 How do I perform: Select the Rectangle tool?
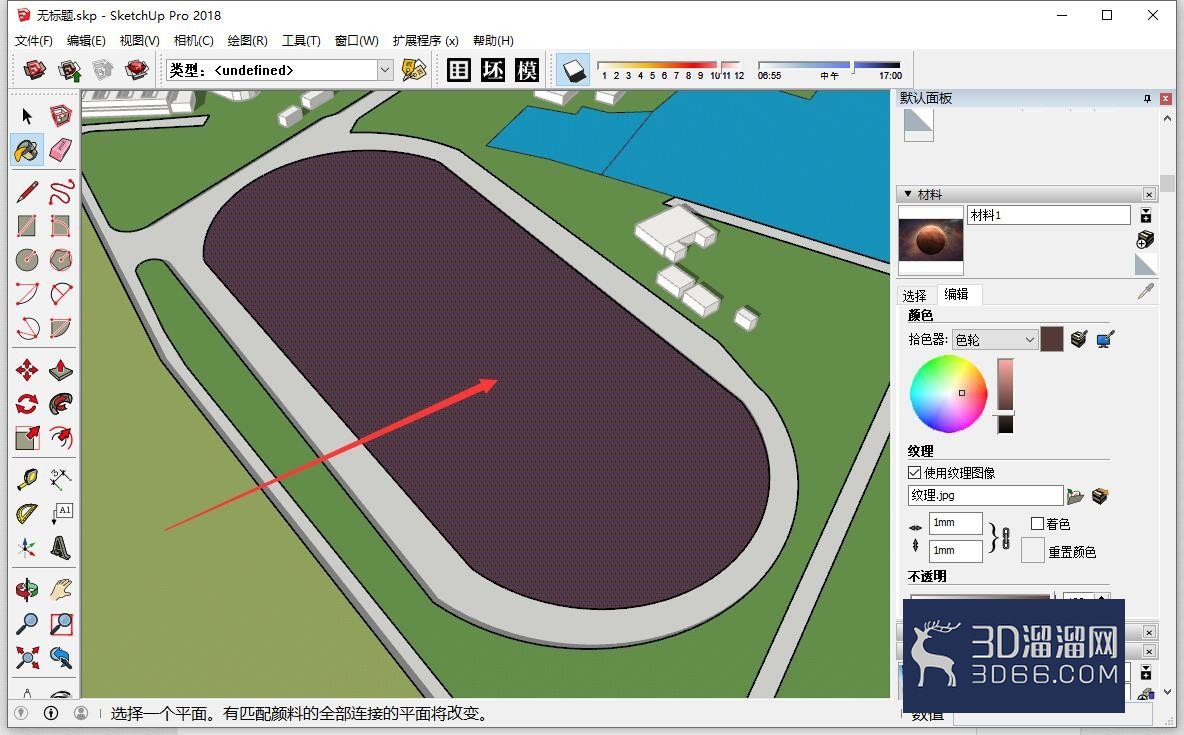point(27,226)
